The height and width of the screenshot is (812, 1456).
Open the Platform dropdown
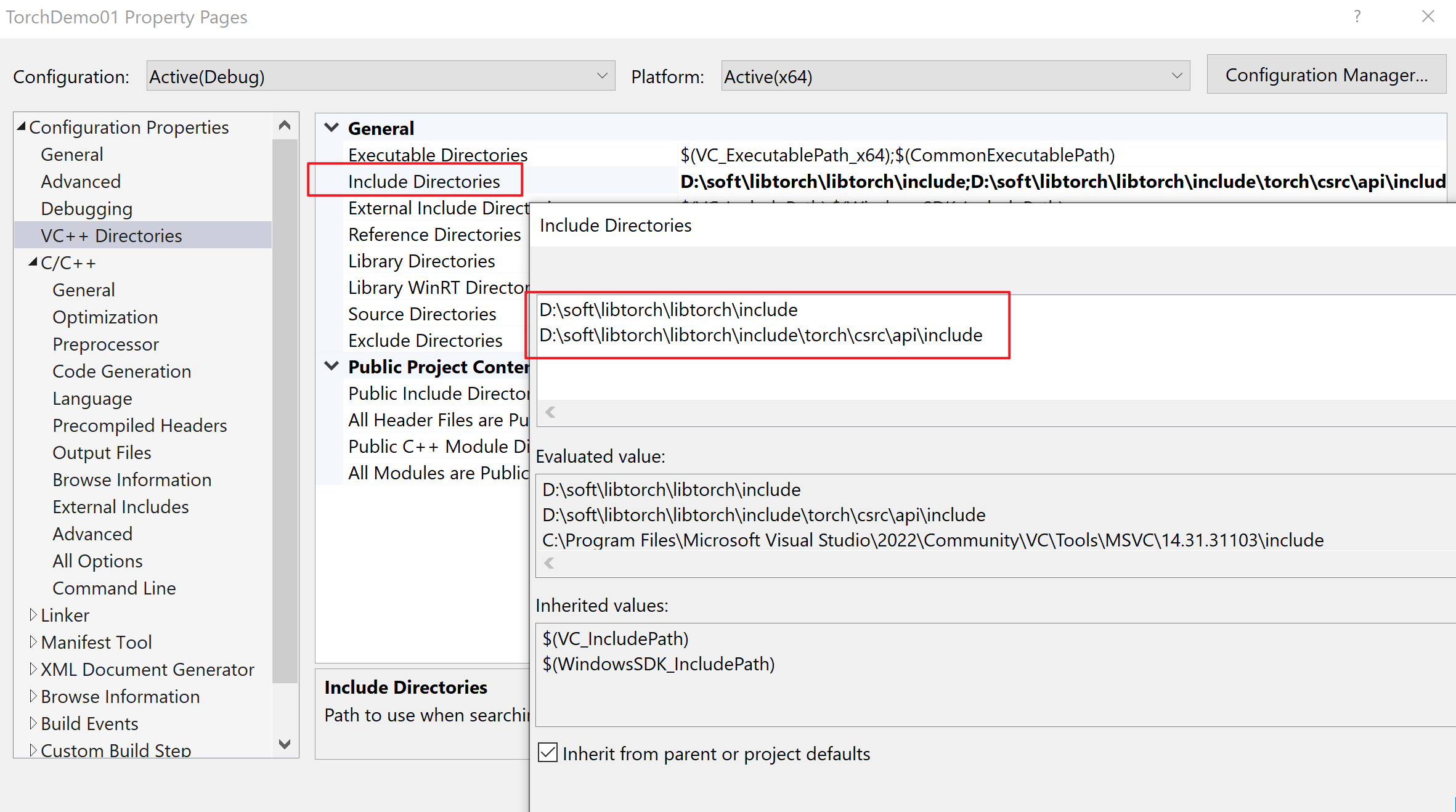click(x=954, y=76)
